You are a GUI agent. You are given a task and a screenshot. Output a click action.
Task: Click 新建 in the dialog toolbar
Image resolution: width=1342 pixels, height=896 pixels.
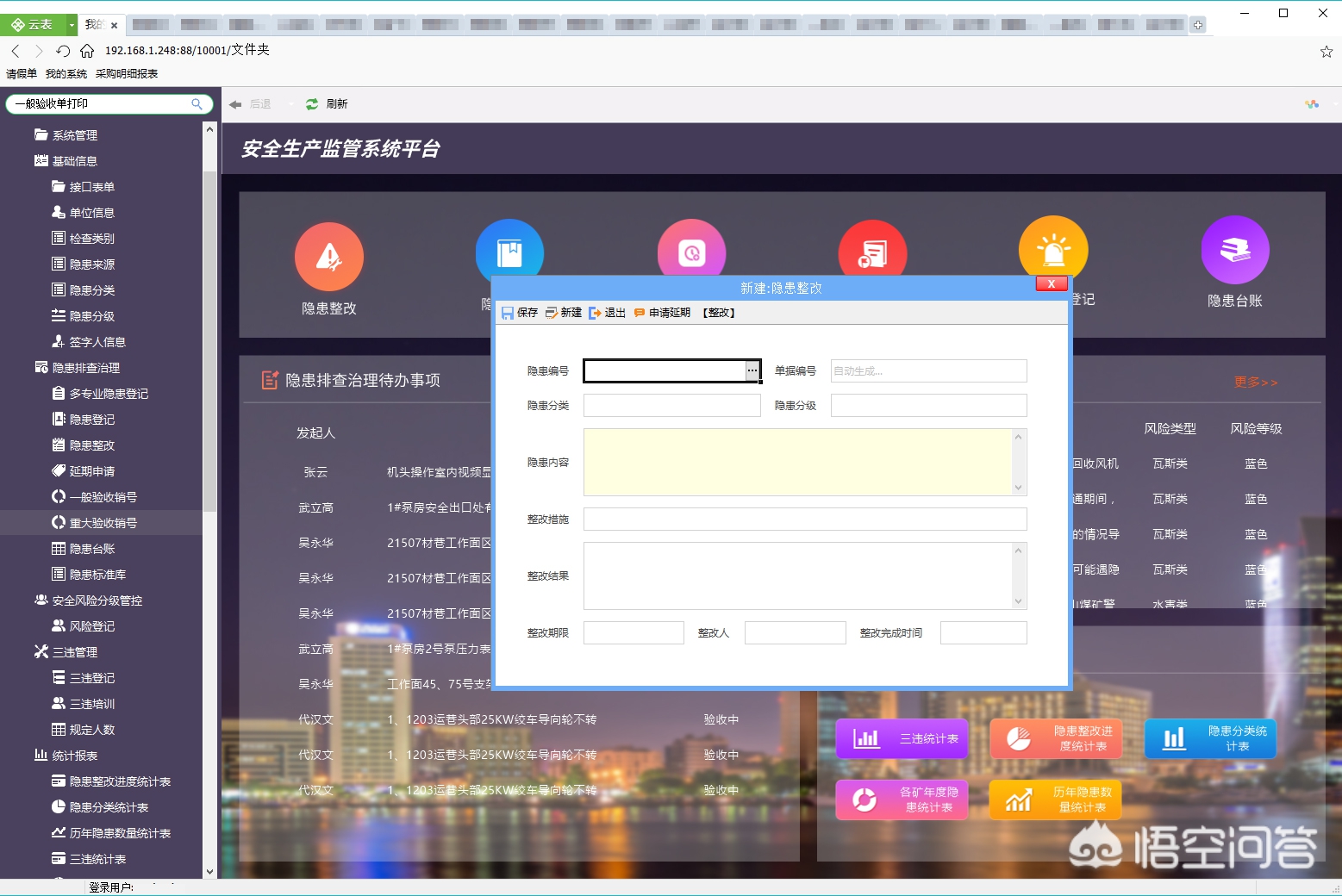click(x=564, y=313)
